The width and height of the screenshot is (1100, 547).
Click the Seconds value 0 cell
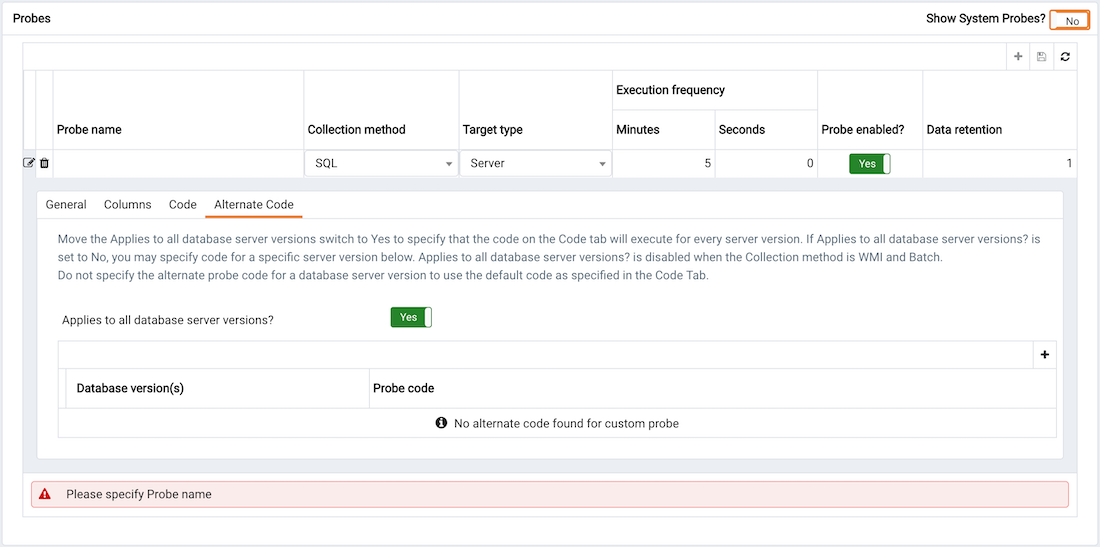pos(766,163)
